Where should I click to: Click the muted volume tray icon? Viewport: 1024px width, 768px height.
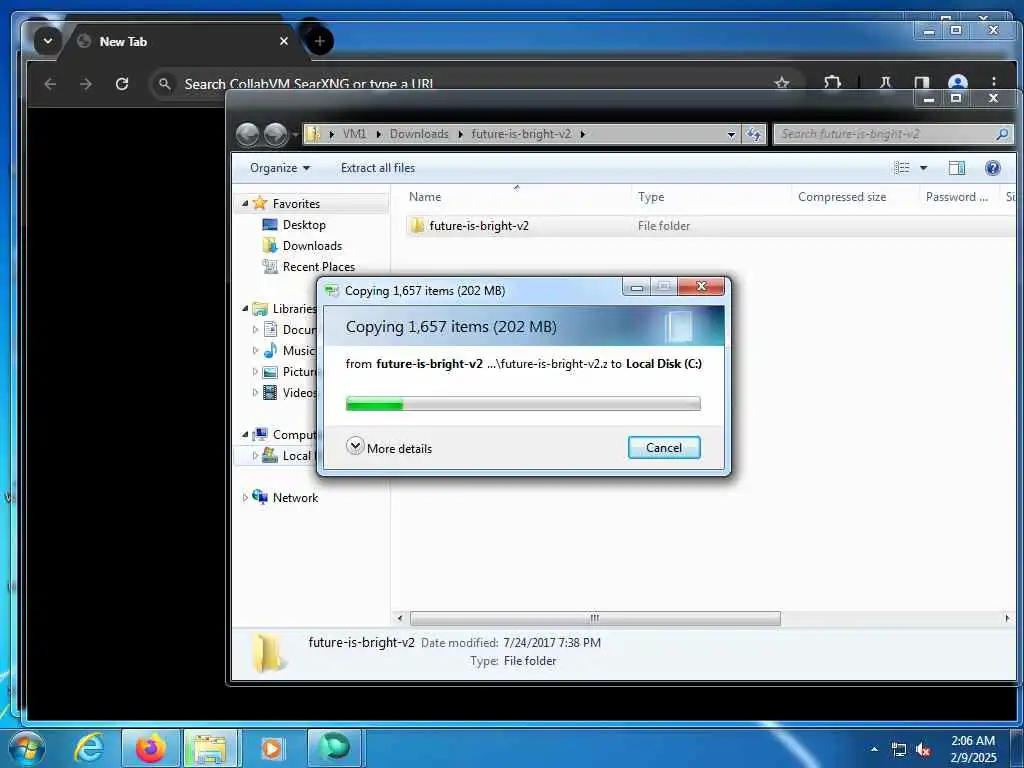tap(923, 749)
